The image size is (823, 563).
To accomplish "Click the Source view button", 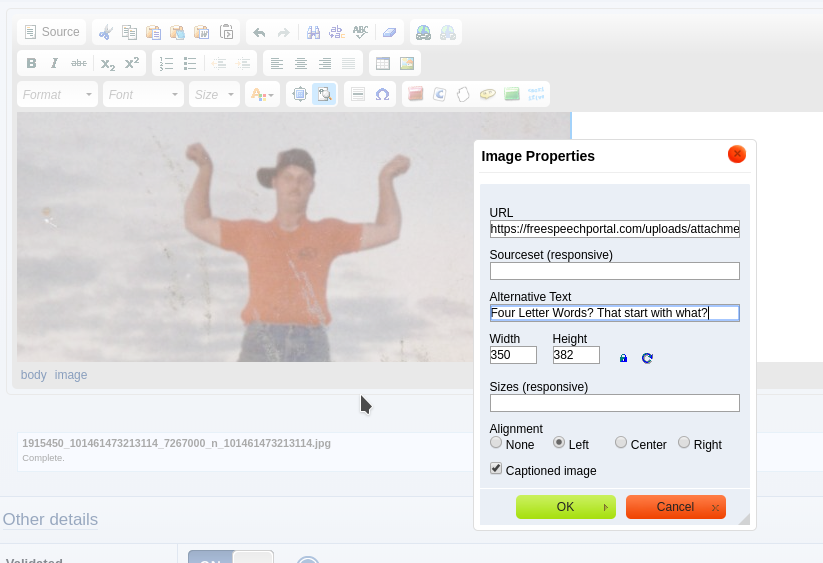I will pos(52,32).
